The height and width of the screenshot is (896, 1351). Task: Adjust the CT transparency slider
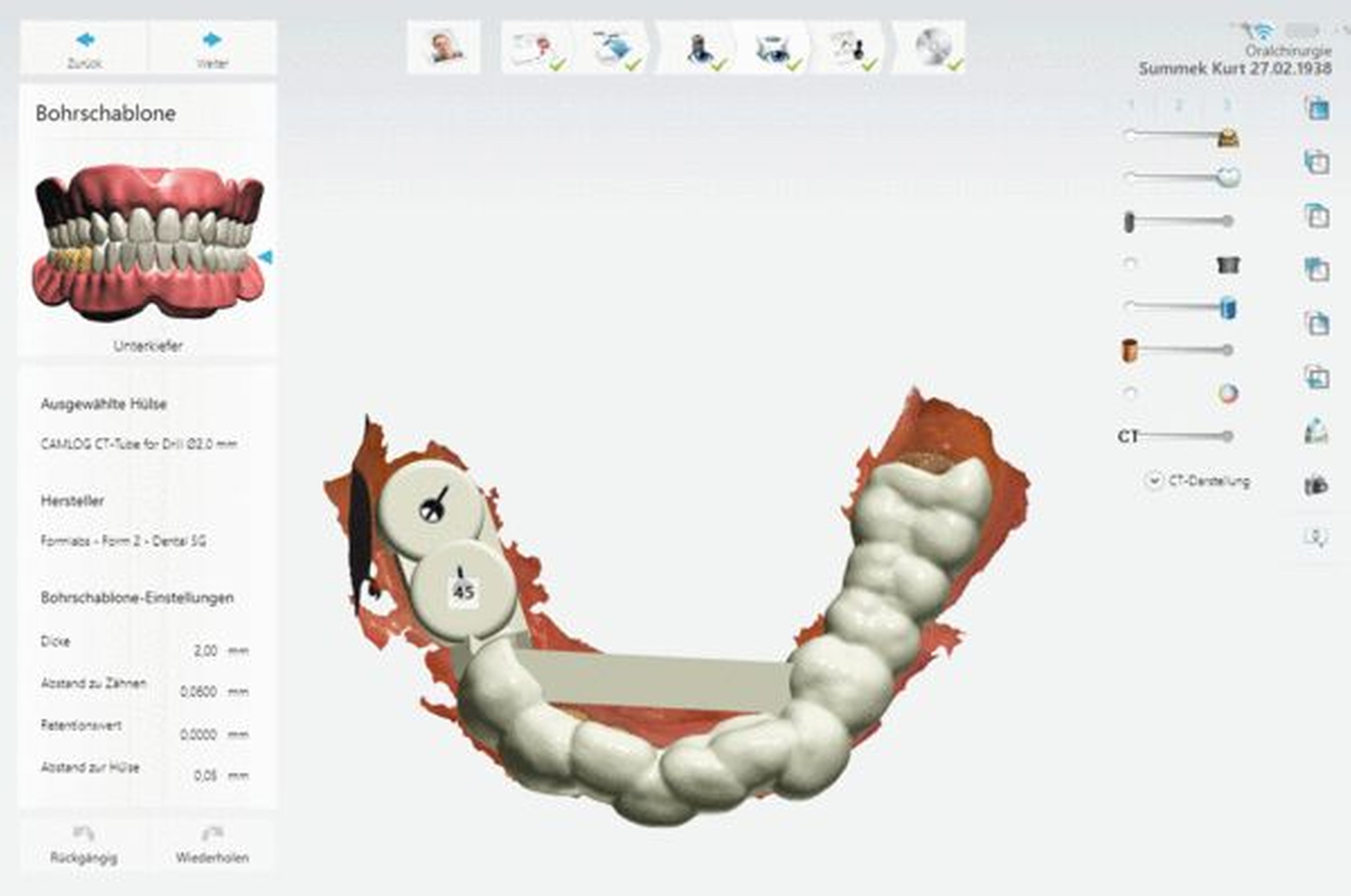pyautogui.click(x=1228, y=436)
